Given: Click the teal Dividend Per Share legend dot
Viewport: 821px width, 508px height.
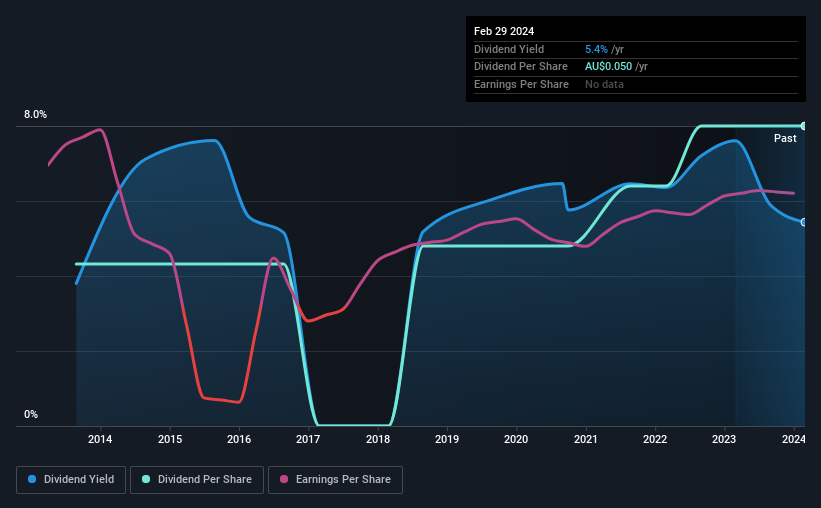Looking at the screenshot, I should click(x=146, y=479).
